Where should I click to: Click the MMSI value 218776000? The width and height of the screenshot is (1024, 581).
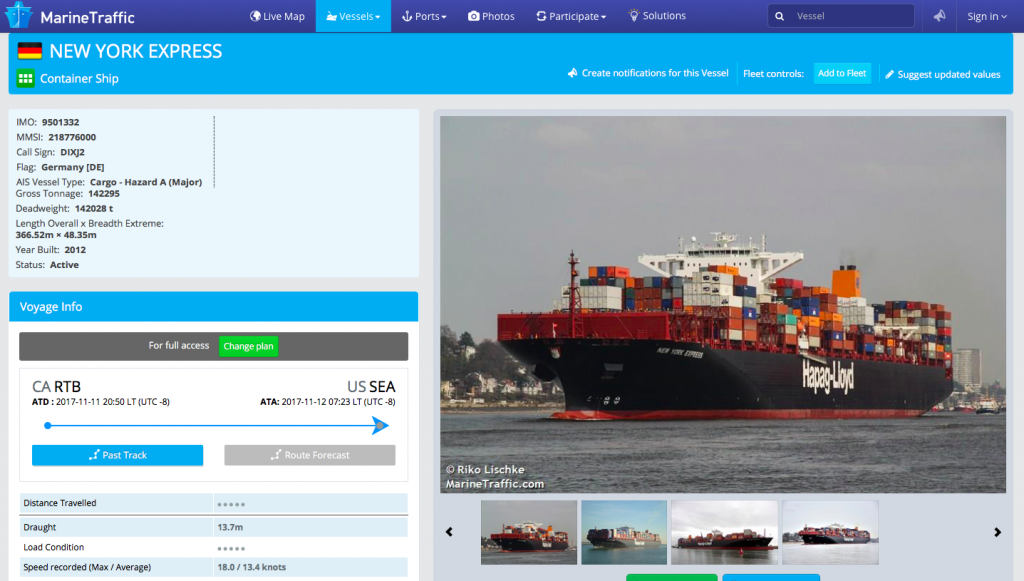click(x=72, y=137)
